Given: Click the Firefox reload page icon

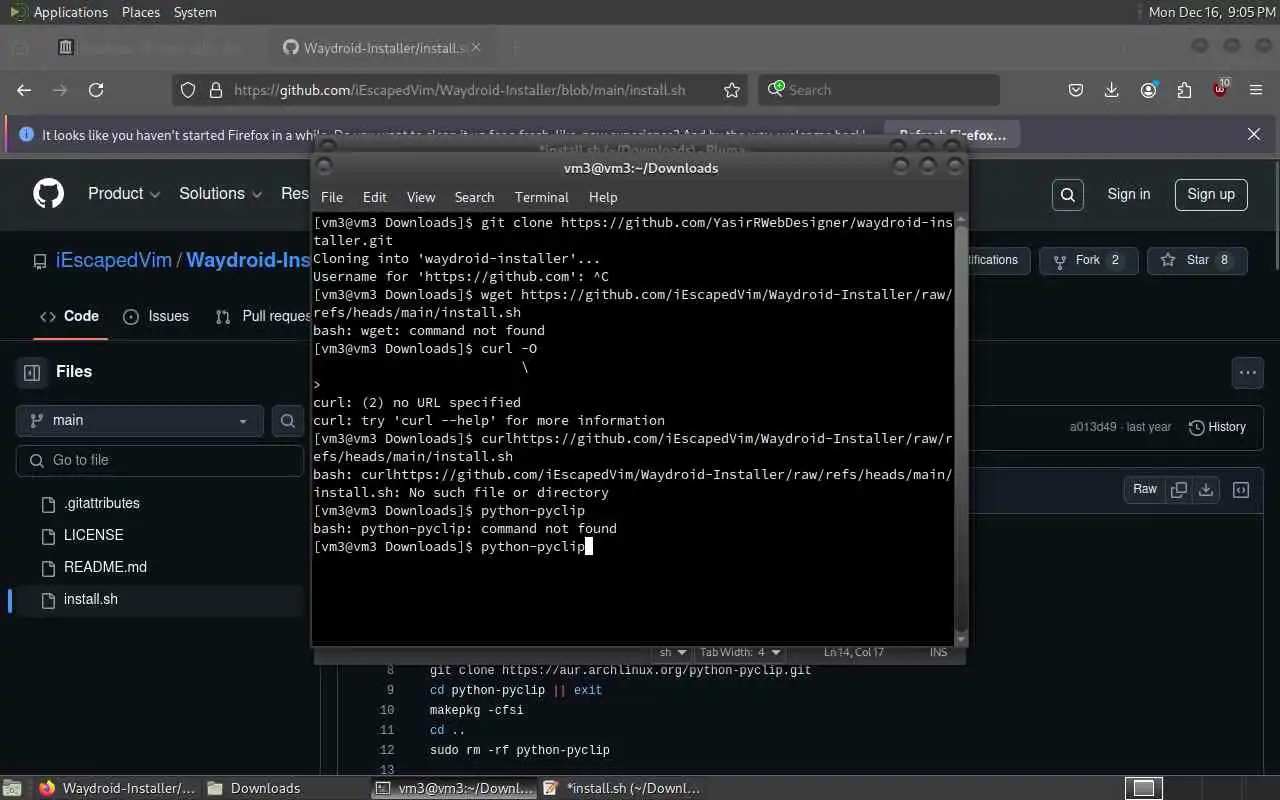Looking at the screenshot, I should click(x=96, y=90).
